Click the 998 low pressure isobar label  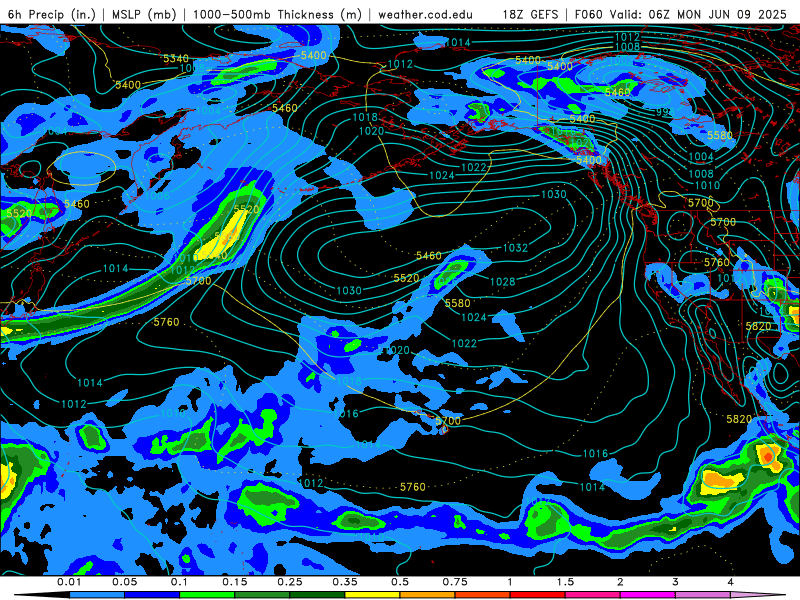pyautogui.click(x=664, y=111)
